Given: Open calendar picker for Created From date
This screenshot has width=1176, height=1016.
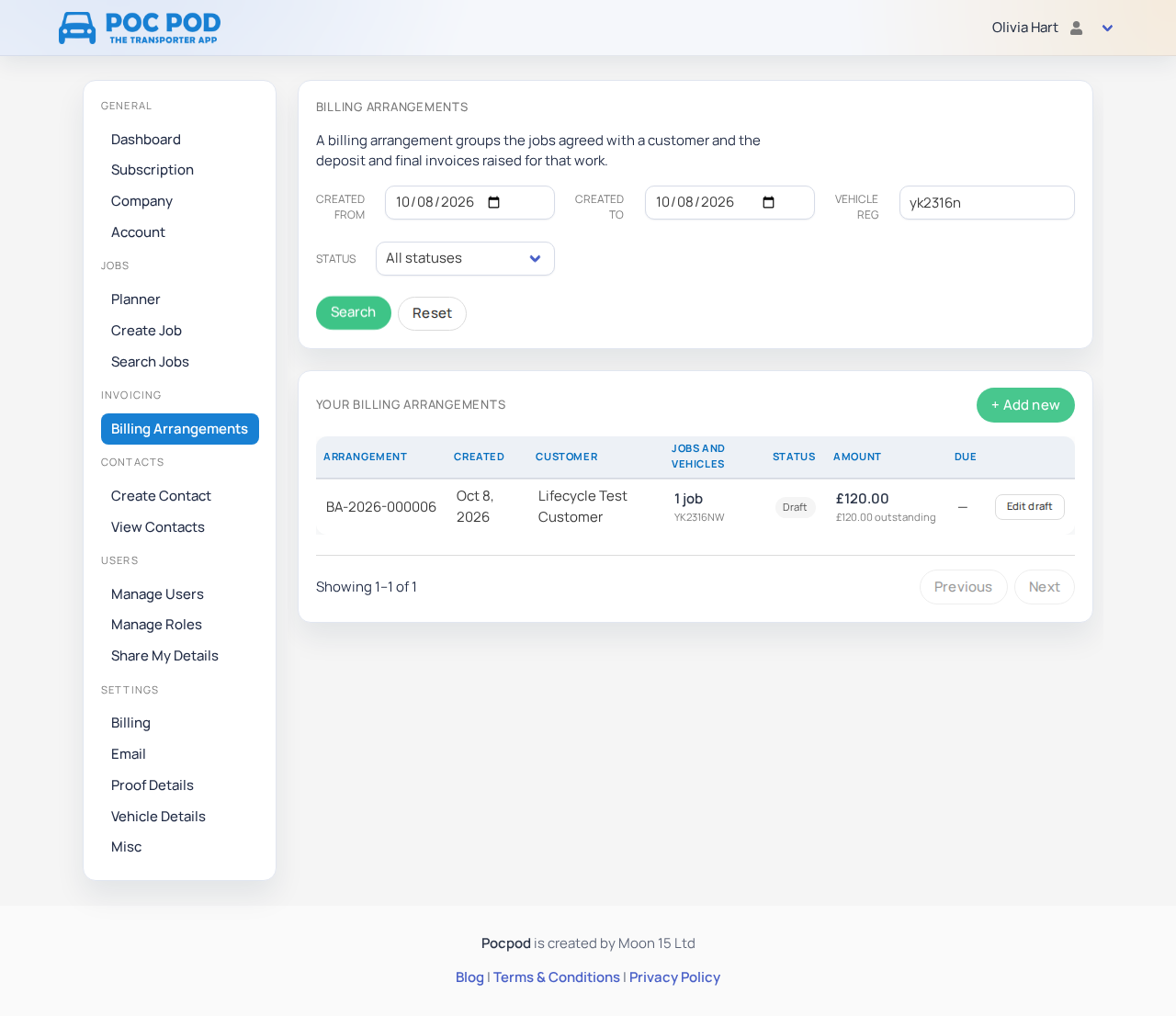Looking at the screenshot, I should point(493,202).
